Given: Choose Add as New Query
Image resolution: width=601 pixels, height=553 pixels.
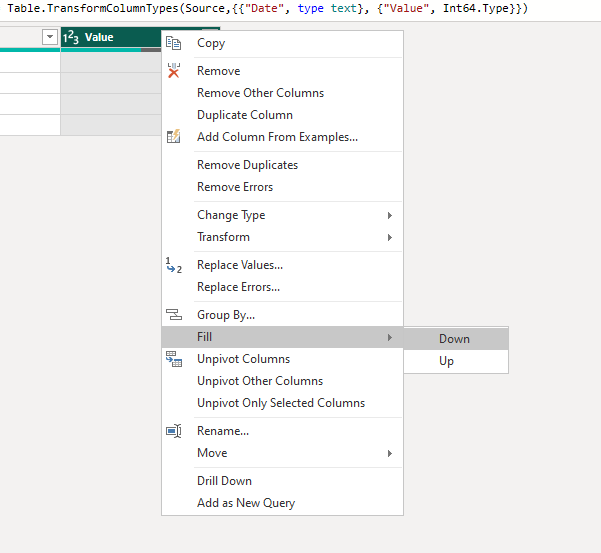Looking at the screenshot, I should click(x=282, y=503).
